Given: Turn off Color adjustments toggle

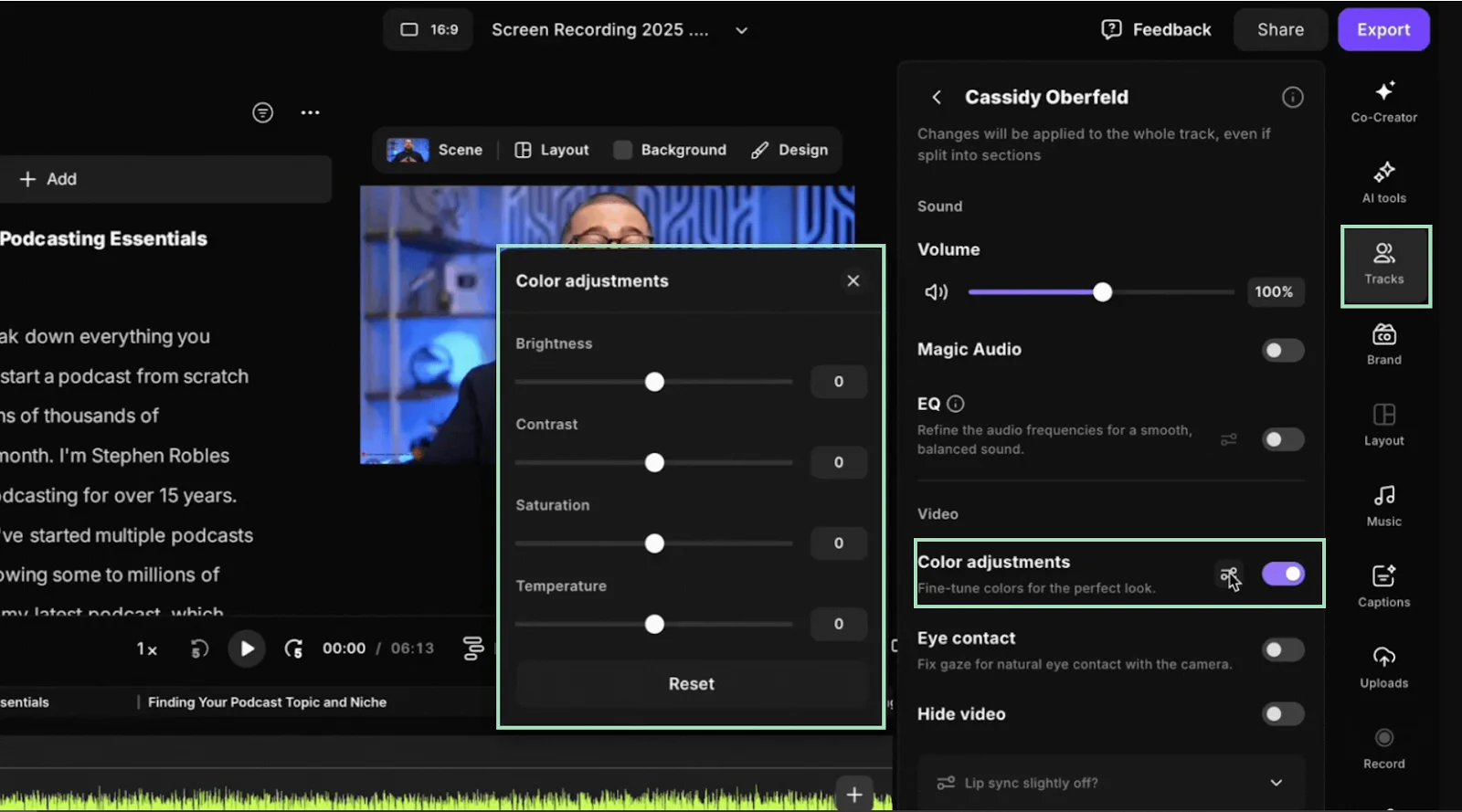Looking at the screenshot, I should pos(1283,574).
